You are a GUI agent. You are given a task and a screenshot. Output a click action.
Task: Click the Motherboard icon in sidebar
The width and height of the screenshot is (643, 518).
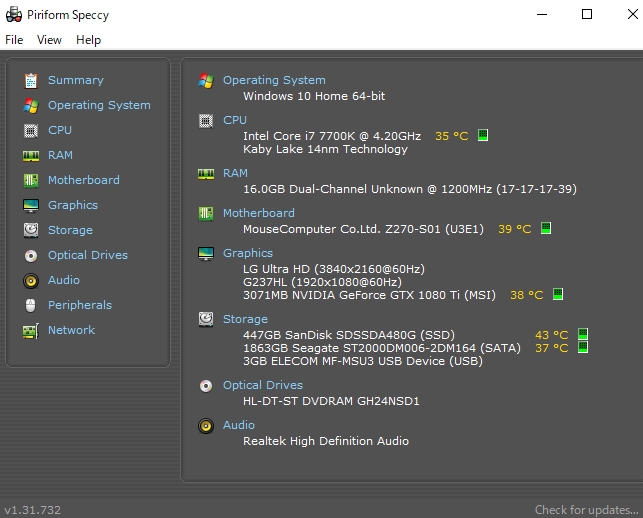point(31,180)
